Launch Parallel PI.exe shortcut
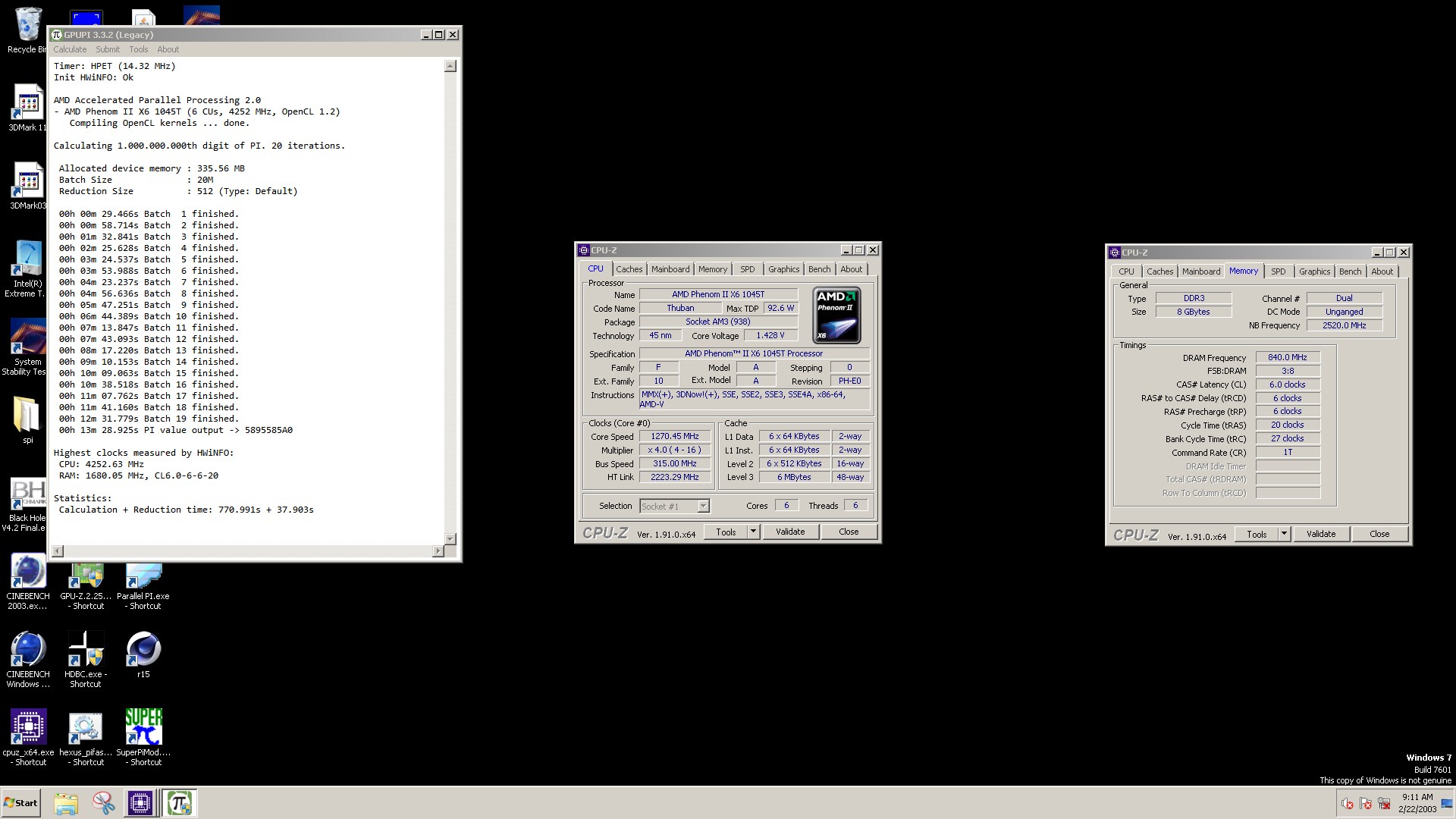 [143, 587]
